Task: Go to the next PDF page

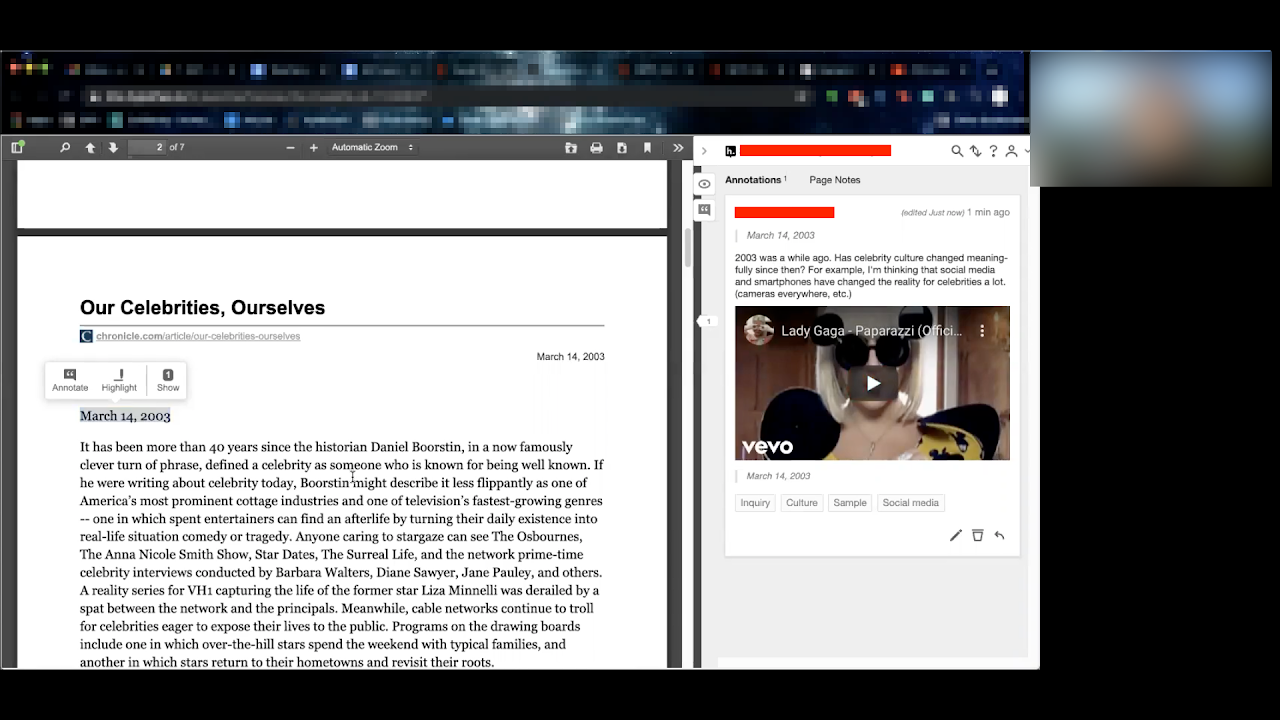Action: coord(113,147)
